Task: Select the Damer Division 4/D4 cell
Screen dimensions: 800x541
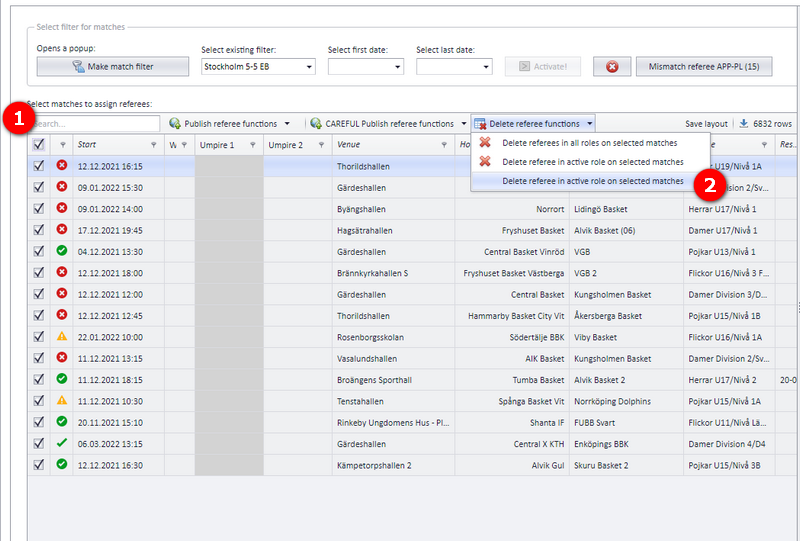Action: [x=729, y=444]
